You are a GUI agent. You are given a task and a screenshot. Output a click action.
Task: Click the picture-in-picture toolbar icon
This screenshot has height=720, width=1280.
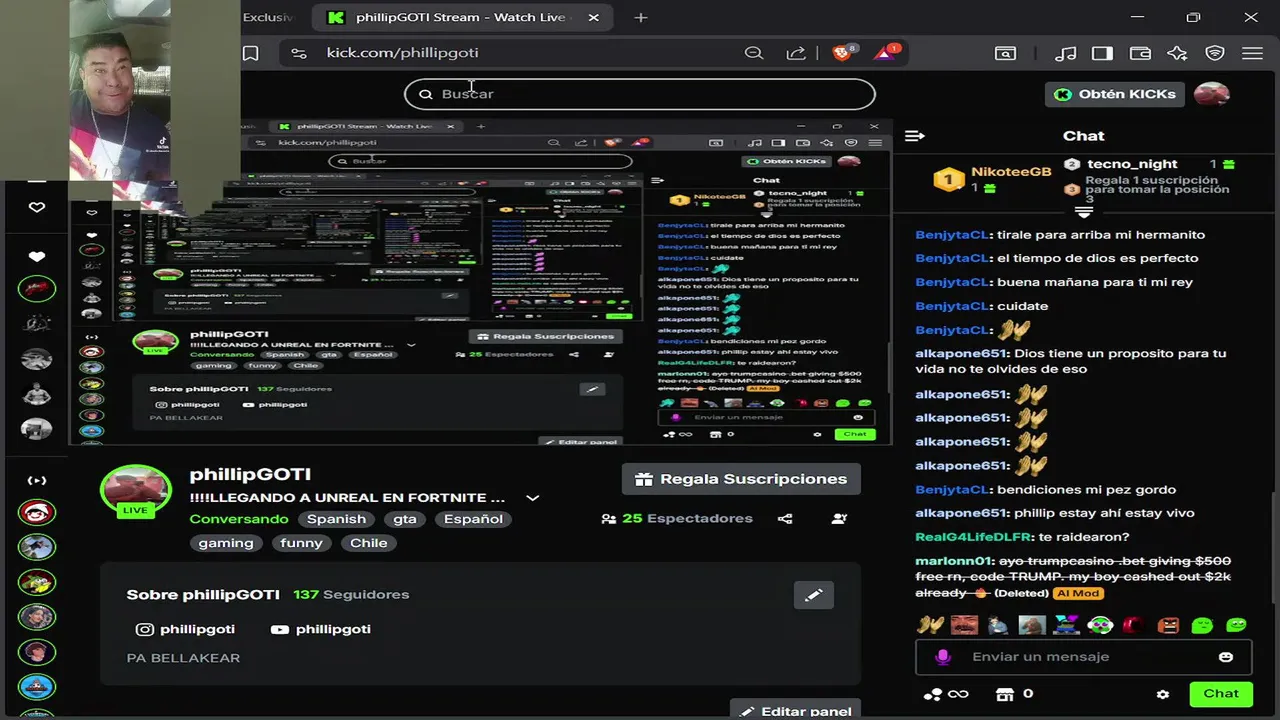(1005, 53)
